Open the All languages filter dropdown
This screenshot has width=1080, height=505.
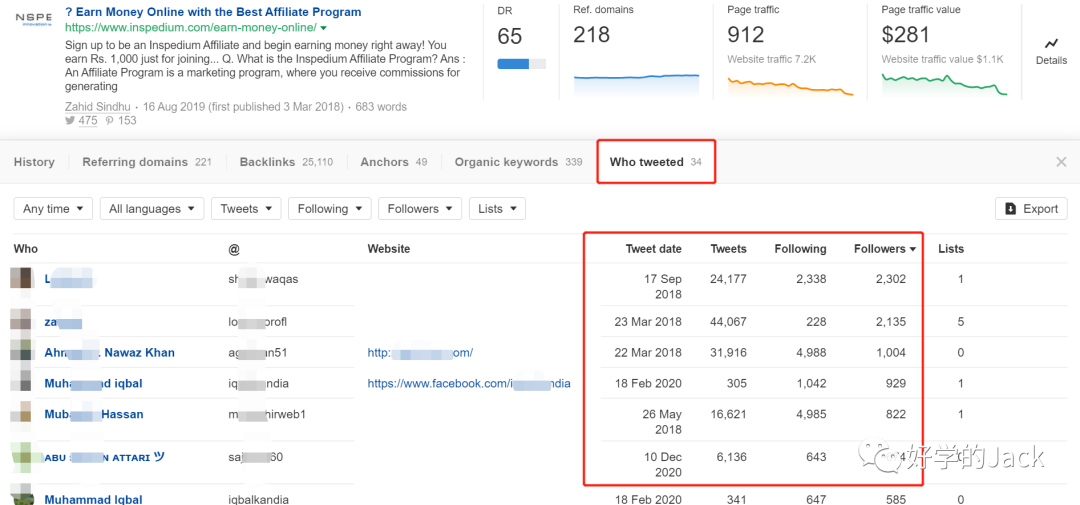tap(152, 209)
